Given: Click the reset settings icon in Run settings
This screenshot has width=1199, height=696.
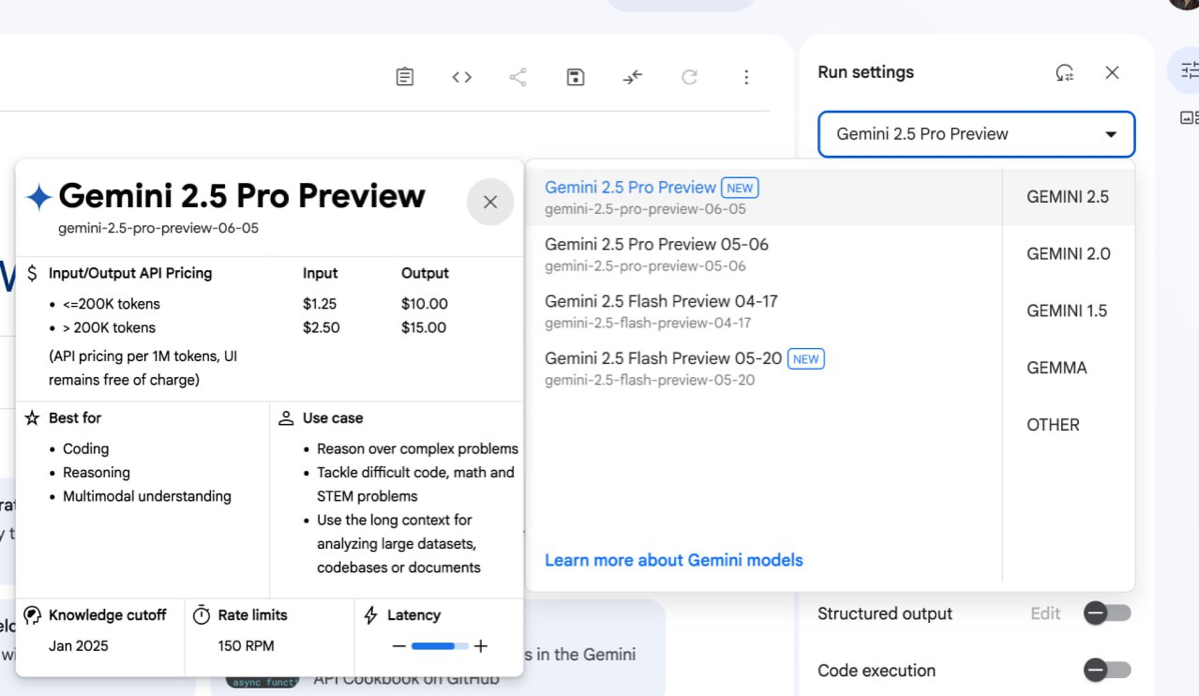Looking at the screenshot, I should click(1064, 73).
